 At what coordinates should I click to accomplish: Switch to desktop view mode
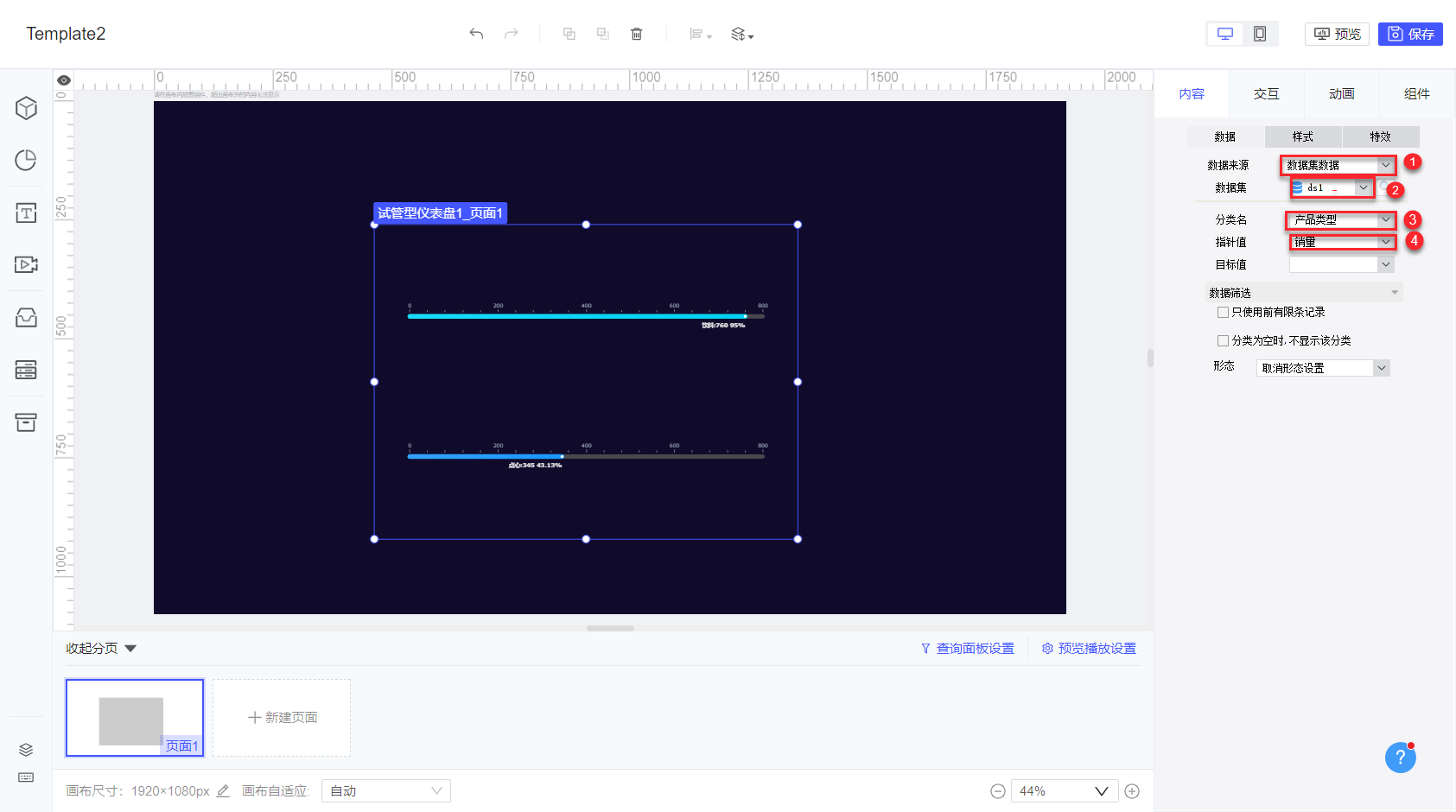tap(1225, 34)
